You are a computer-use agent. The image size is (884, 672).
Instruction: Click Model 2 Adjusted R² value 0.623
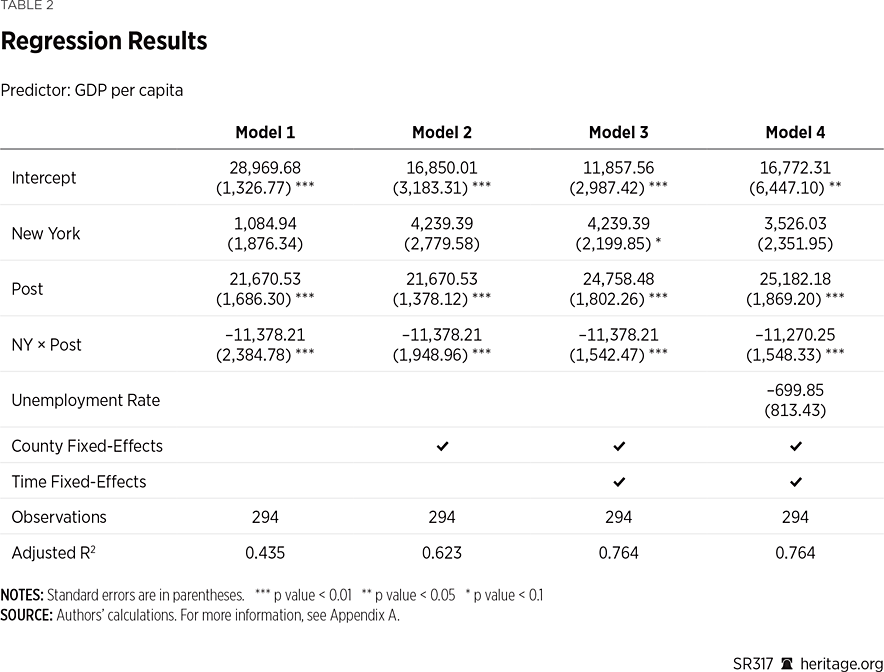[x=442, y=553]
